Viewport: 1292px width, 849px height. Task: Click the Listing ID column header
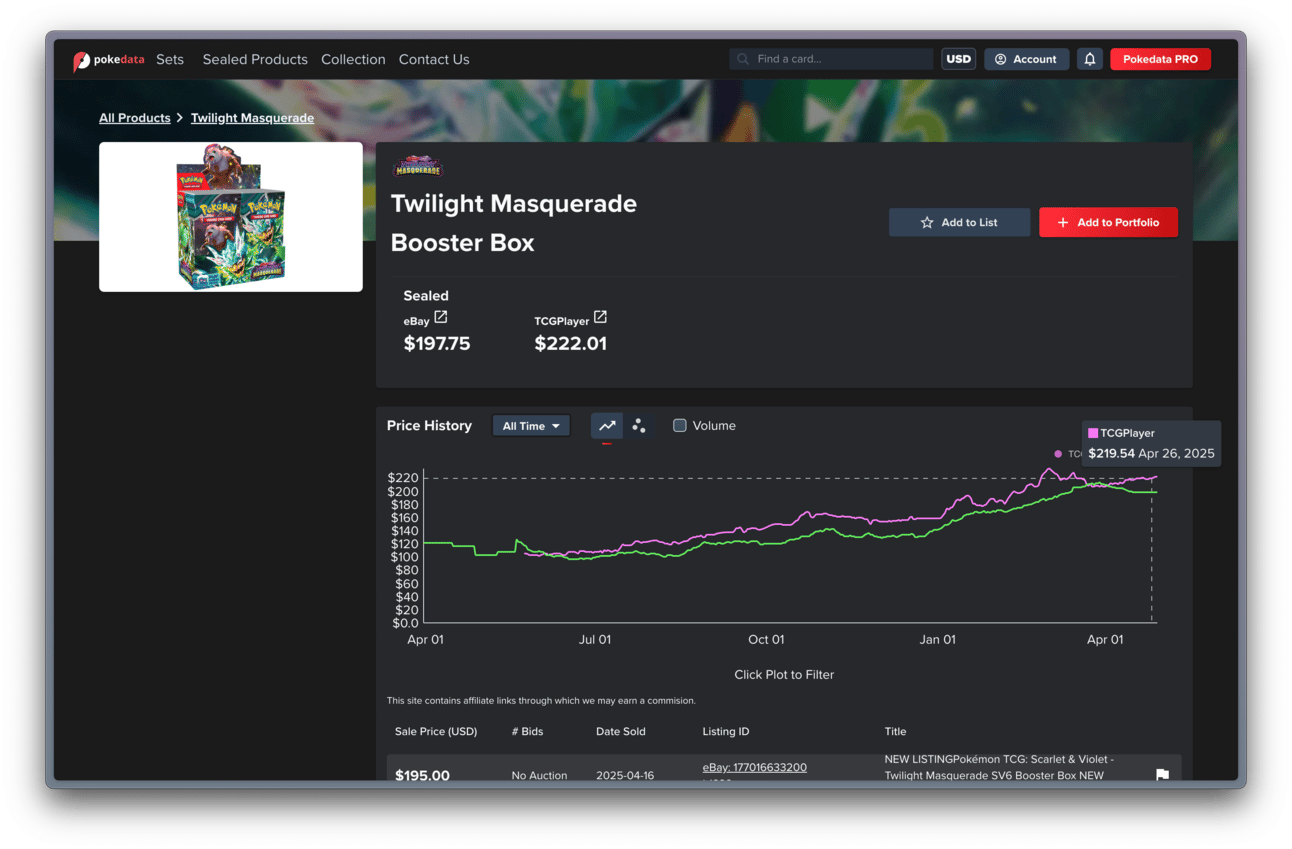pyautogui.click(x=726, y=731)
